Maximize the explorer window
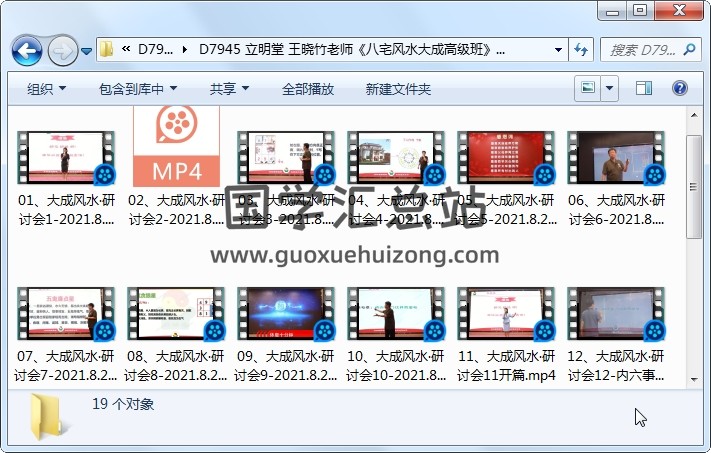Image resolution: width=711 pixels, height=453 pixels. tap(640, 10)
